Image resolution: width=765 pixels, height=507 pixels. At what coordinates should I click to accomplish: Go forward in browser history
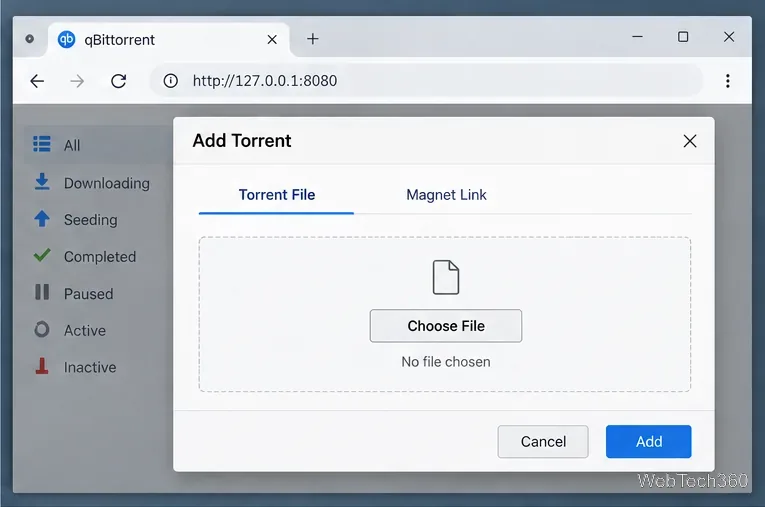pos(77,81)
